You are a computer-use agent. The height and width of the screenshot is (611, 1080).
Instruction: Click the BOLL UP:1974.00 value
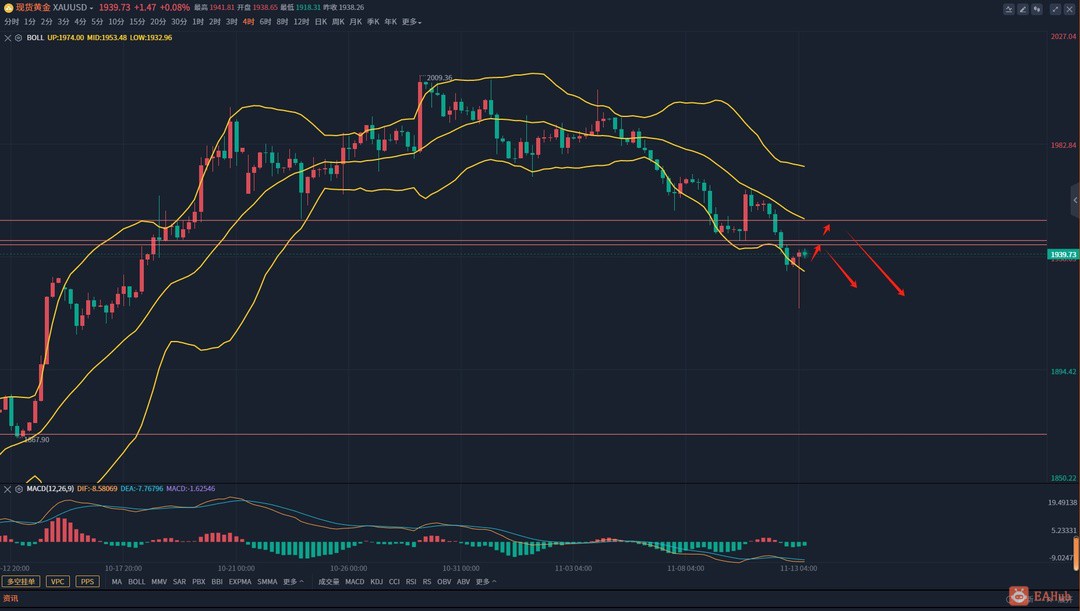click(x=65, y=38)
